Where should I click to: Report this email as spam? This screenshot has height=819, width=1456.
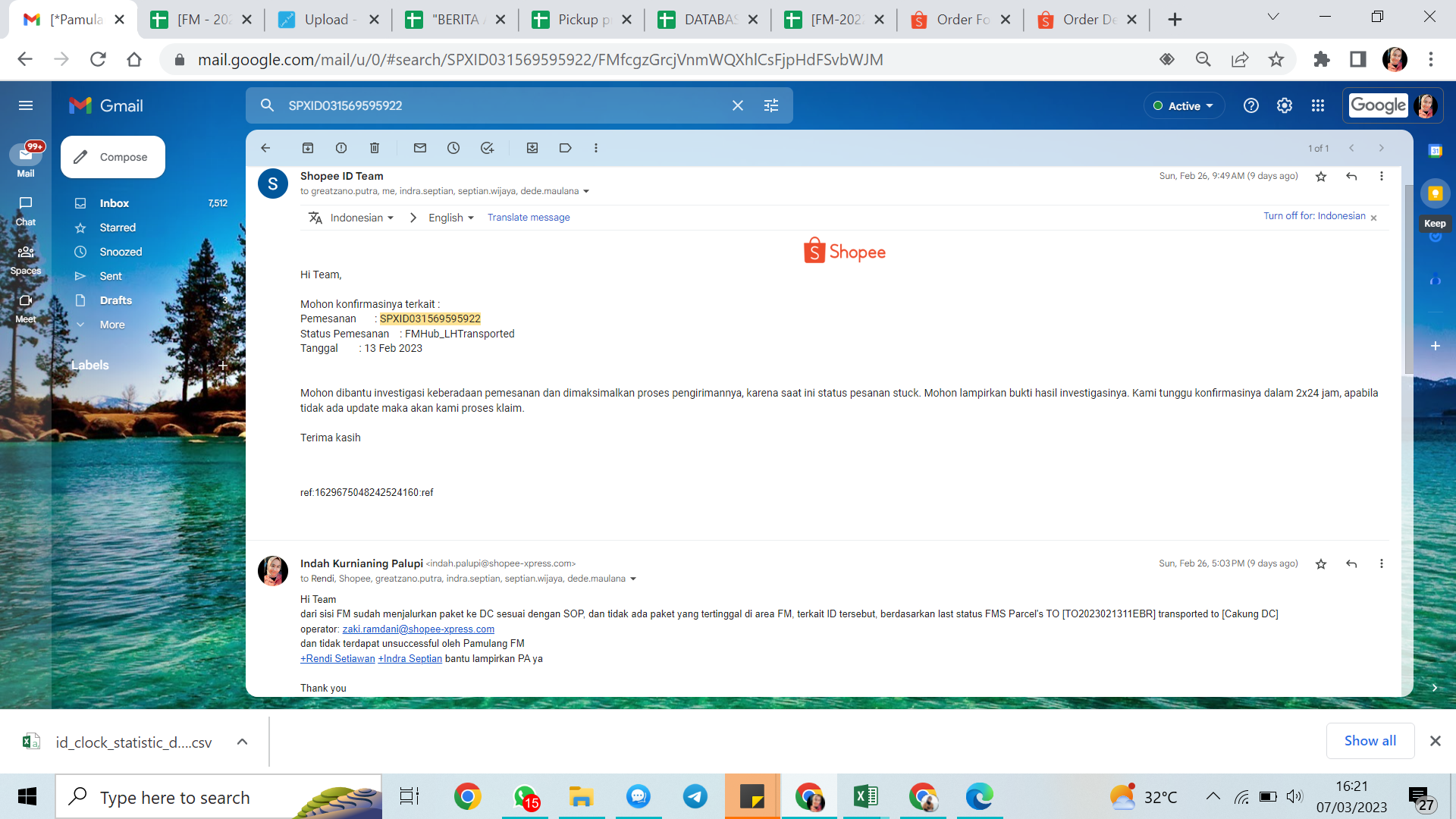[x=341, y=148]
